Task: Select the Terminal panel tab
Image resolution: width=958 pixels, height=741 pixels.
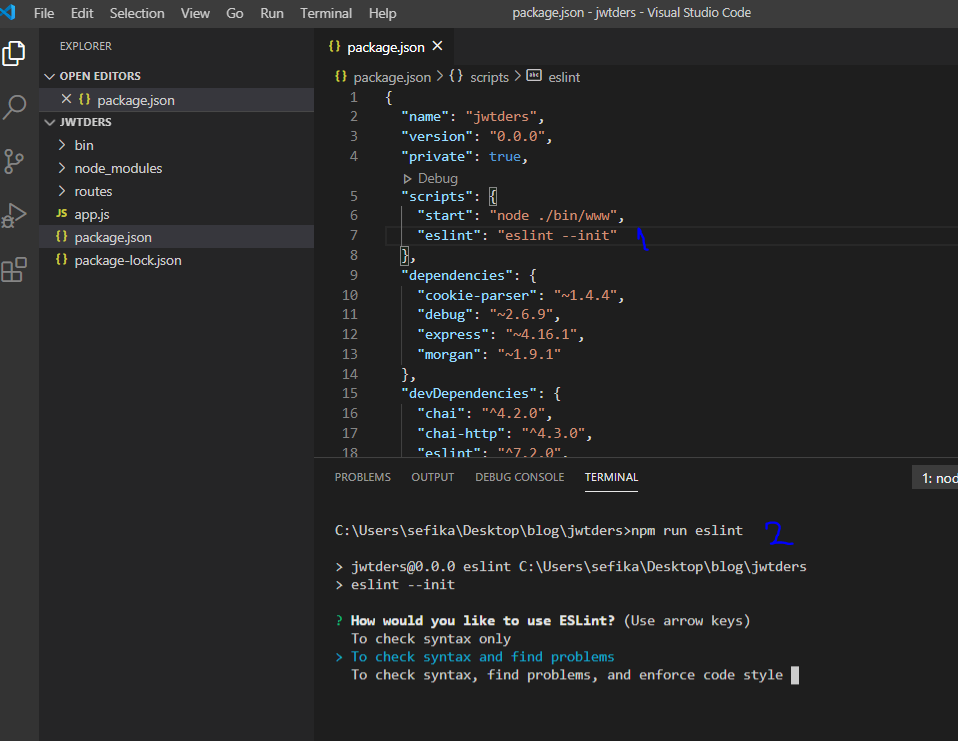Action: click(x=611, y=477)
